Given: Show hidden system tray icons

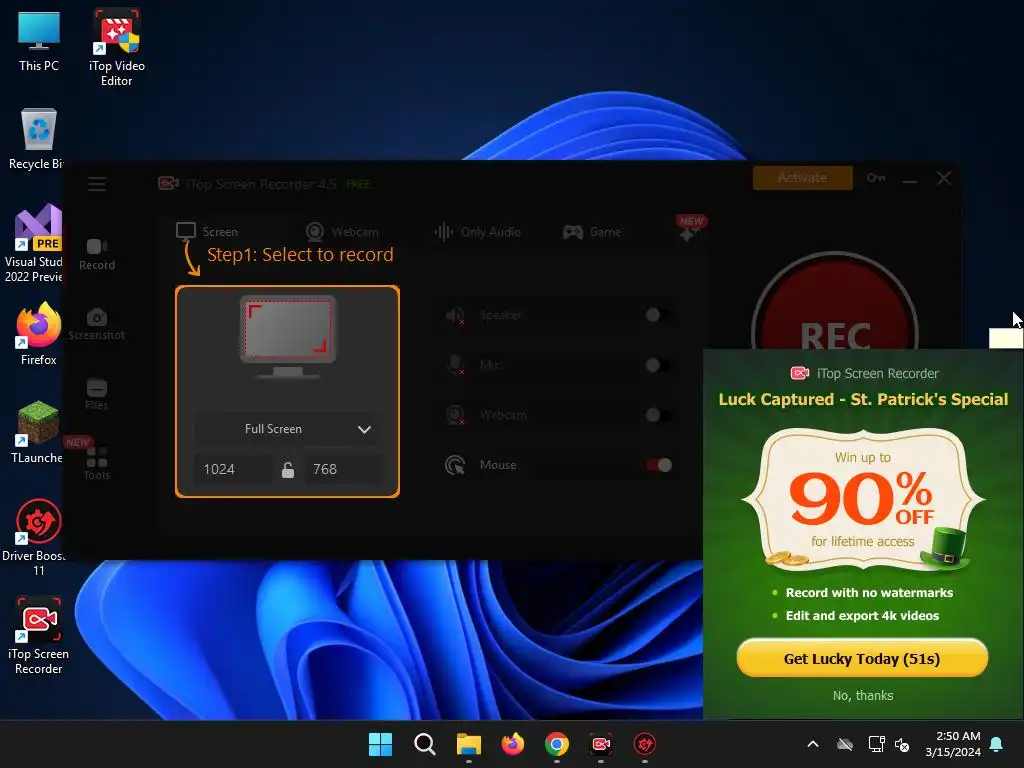Looking at the screenshot, I should 813,744.
